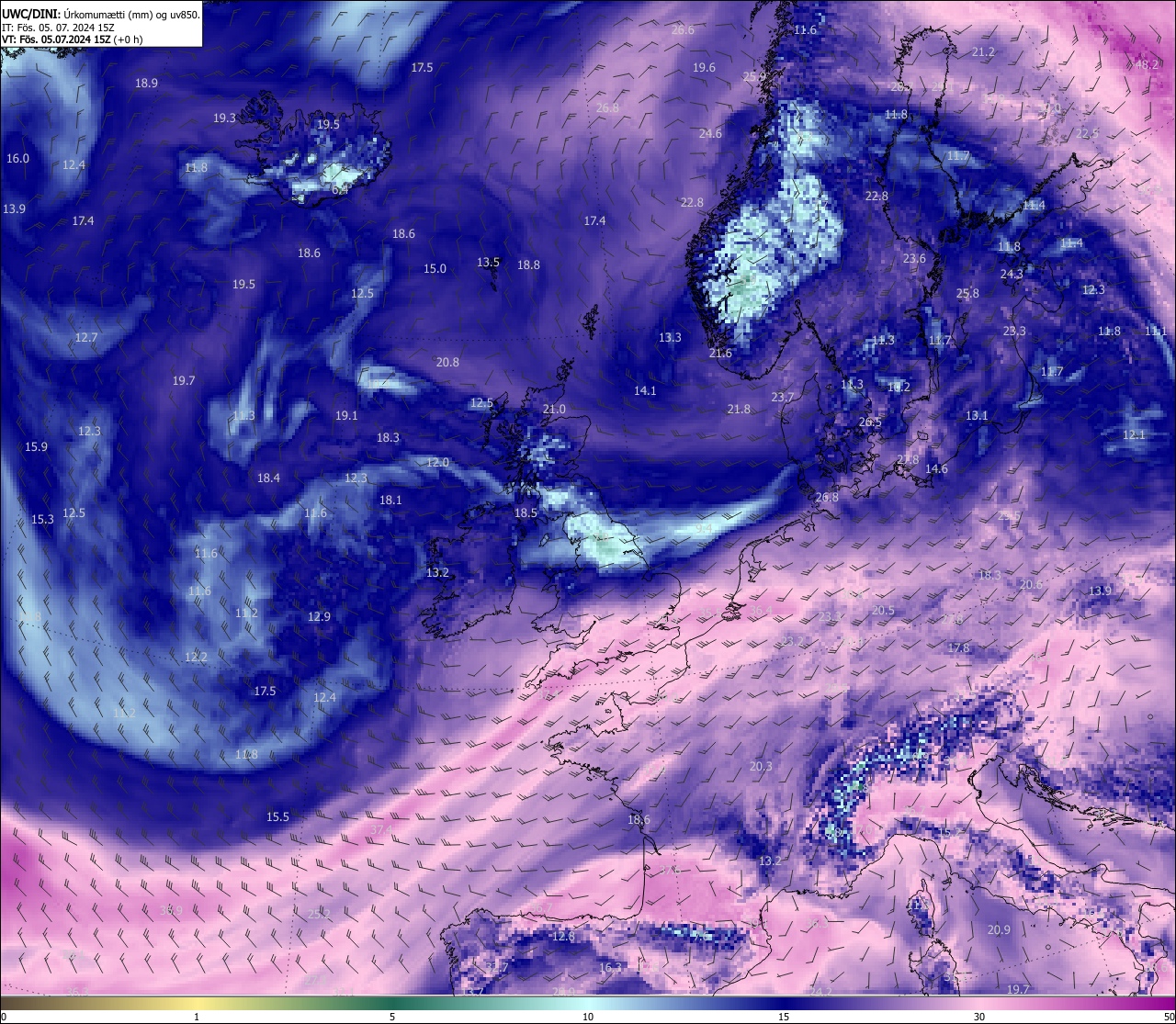Click the 1 label on the color scale
The height and width of the screenshot is (1024, 1176).
(x=197, y=1017)
